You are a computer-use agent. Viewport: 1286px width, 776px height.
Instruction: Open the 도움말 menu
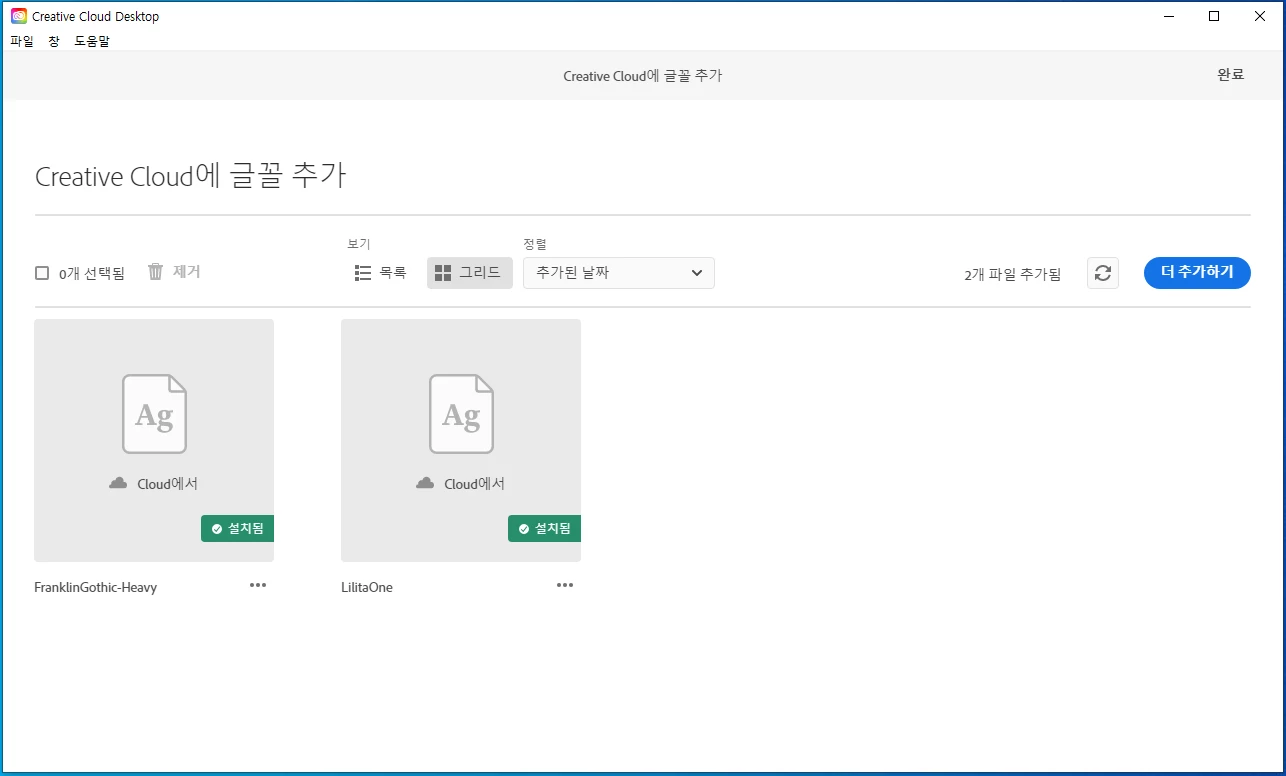[x=92, y=41]
